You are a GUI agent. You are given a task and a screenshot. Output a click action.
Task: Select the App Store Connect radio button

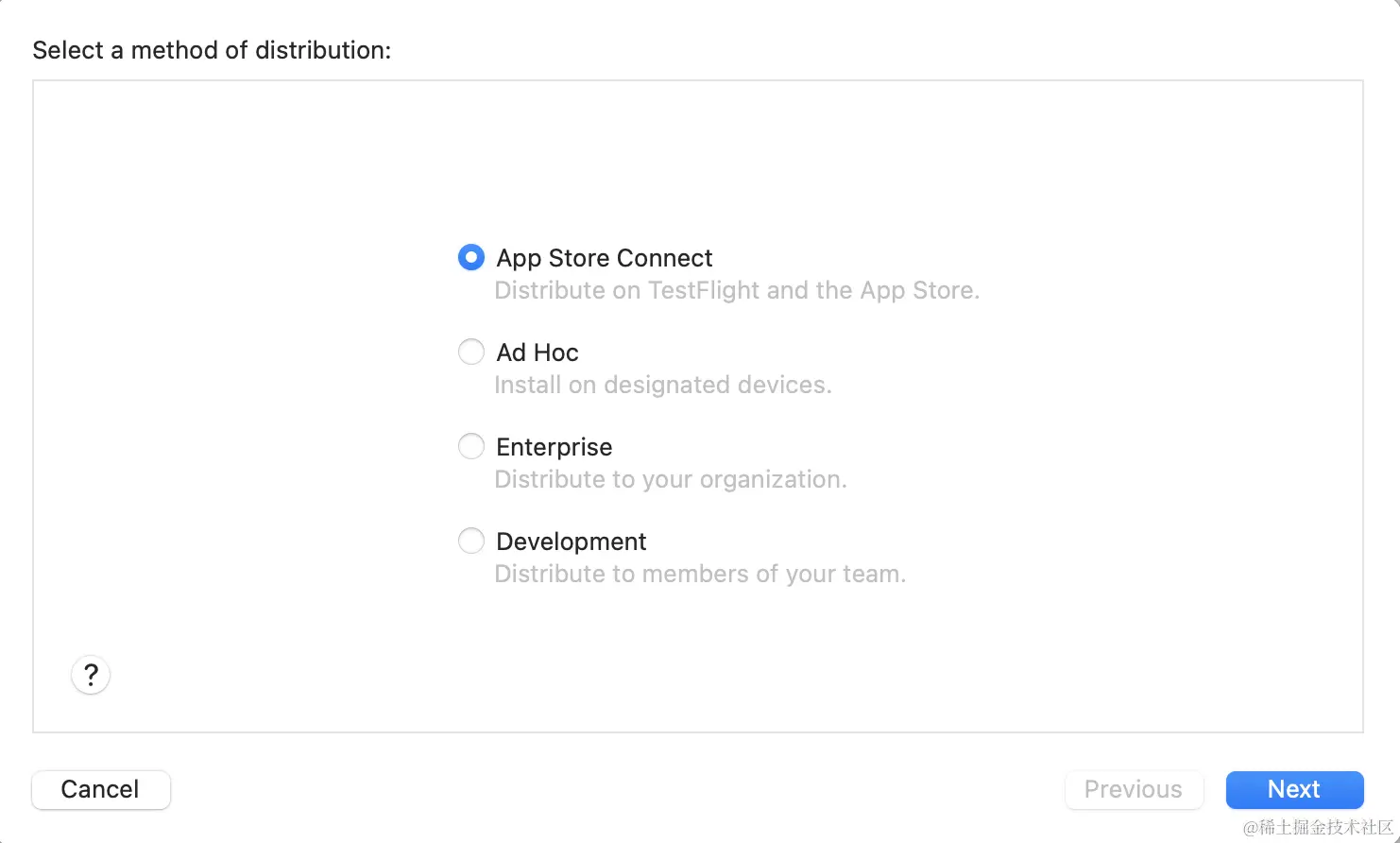pyautogui.click(x=471, y=257)
